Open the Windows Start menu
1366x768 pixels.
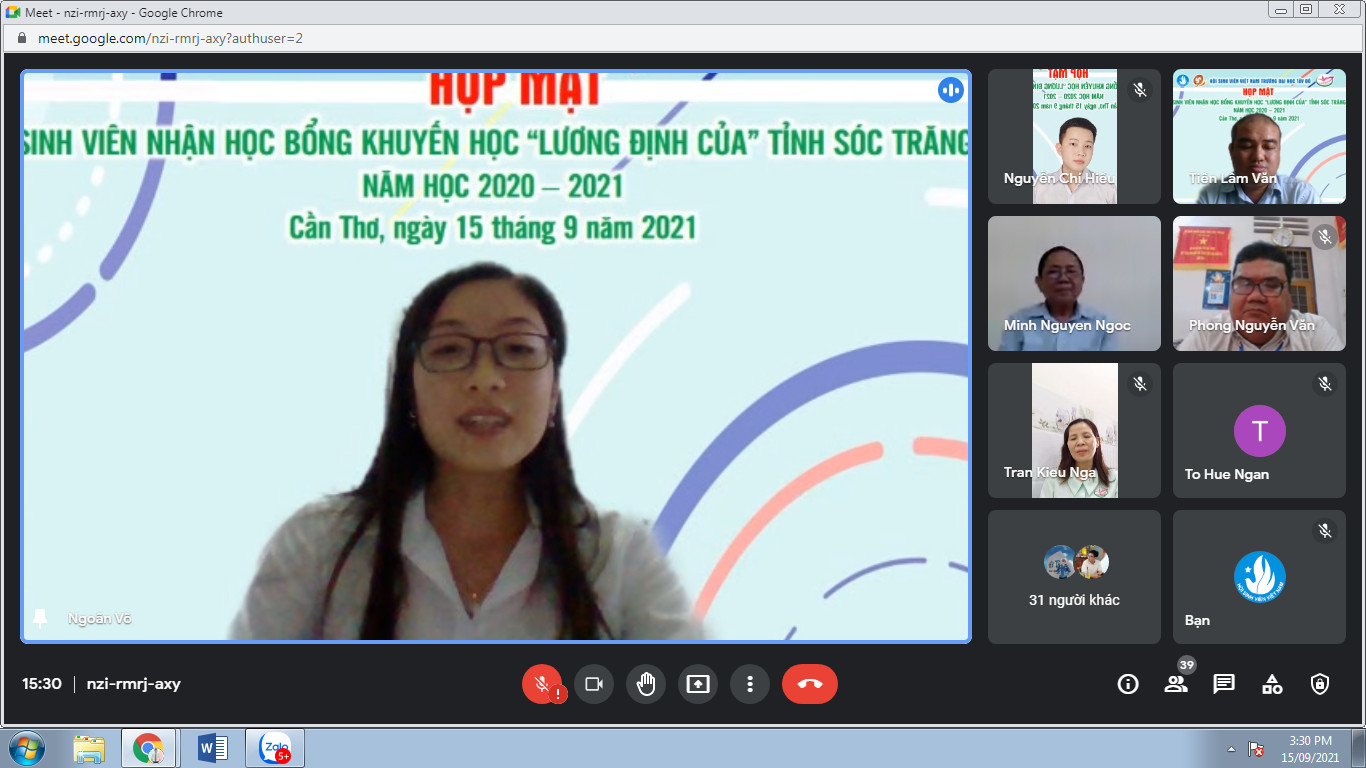coord(26,748)
